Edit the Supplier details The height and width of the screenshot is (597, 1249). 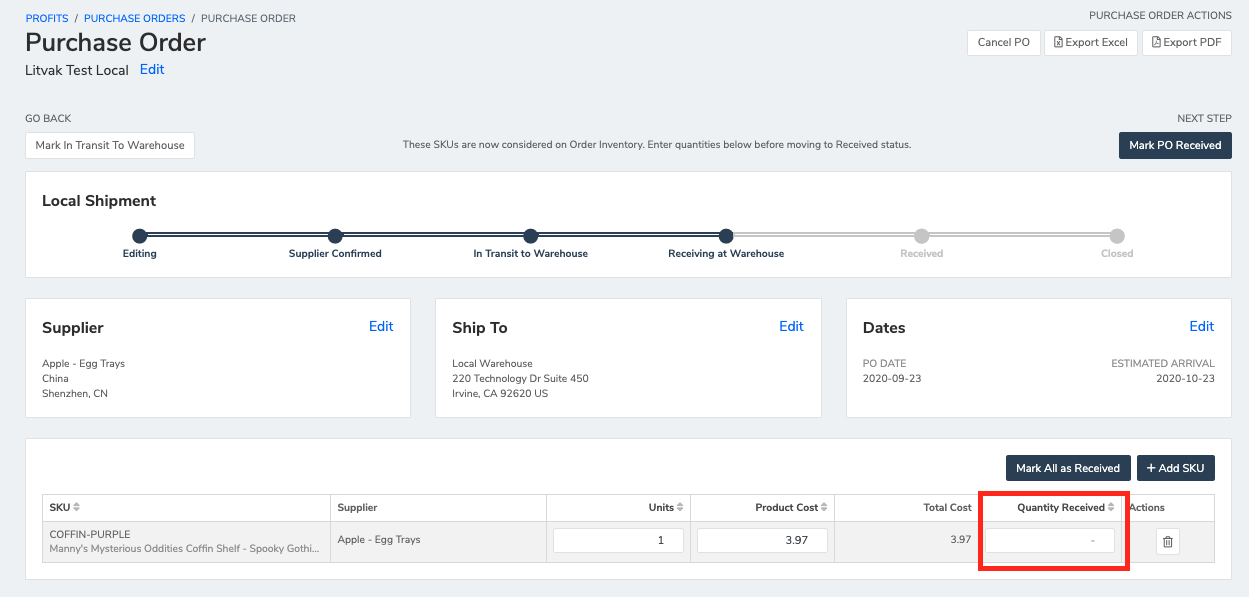point(381,326)
